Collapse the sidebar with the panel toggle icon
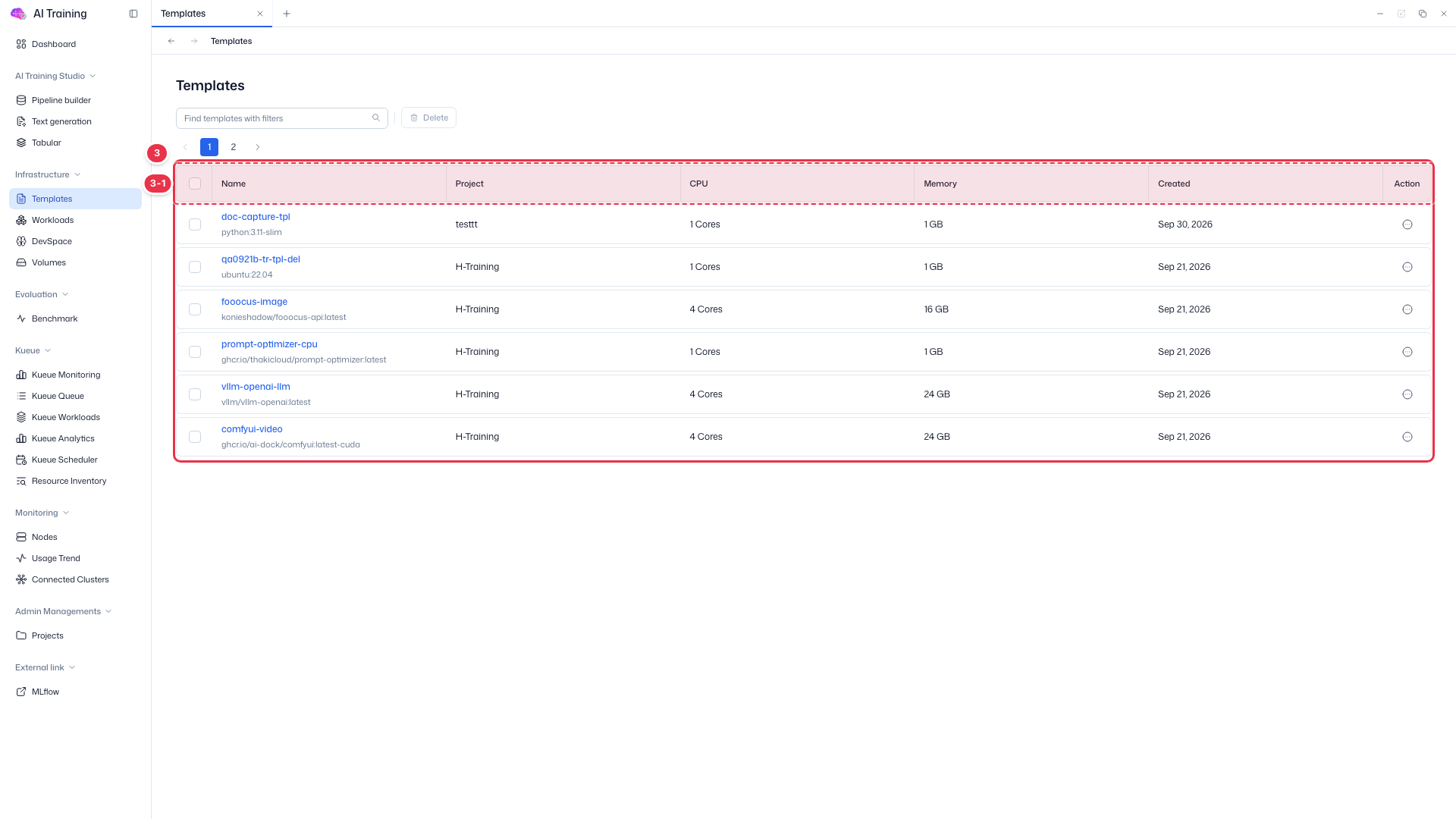The width and height of the screenshot is (1456, 819). click(x=133, y=14)
